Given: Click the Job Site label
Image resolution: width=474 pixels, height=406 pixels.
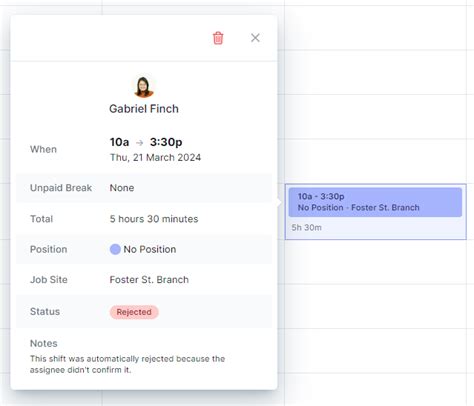Looking at the screenshot, I should pyautogui.click(x=49, y=280).
